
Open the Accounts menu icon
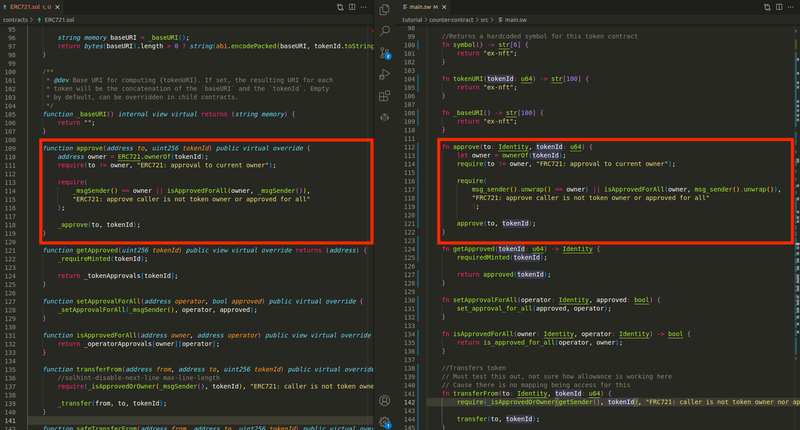[385, 400]
